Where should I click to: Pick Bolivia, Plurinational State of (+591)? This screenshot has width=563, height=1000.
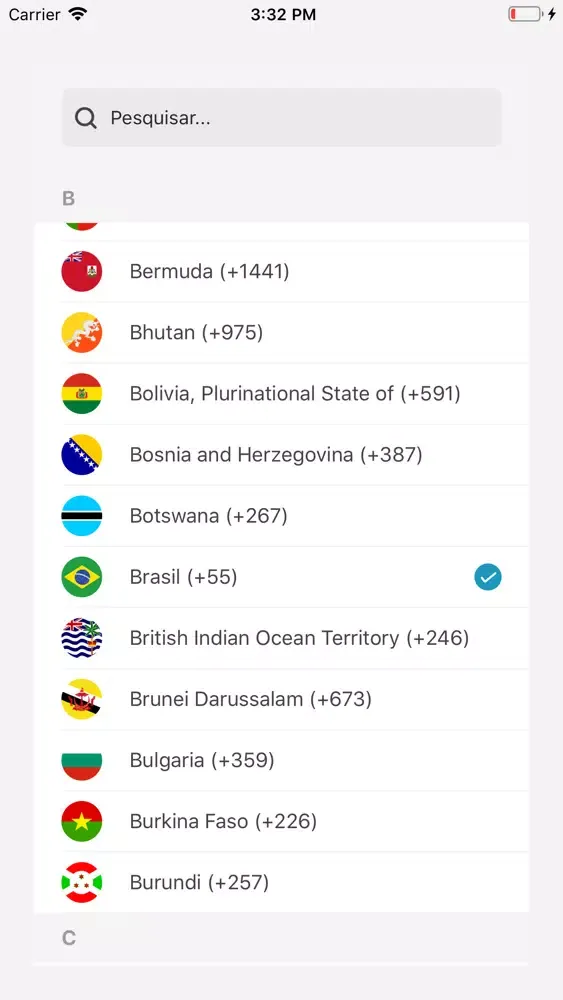click(281, 393)
